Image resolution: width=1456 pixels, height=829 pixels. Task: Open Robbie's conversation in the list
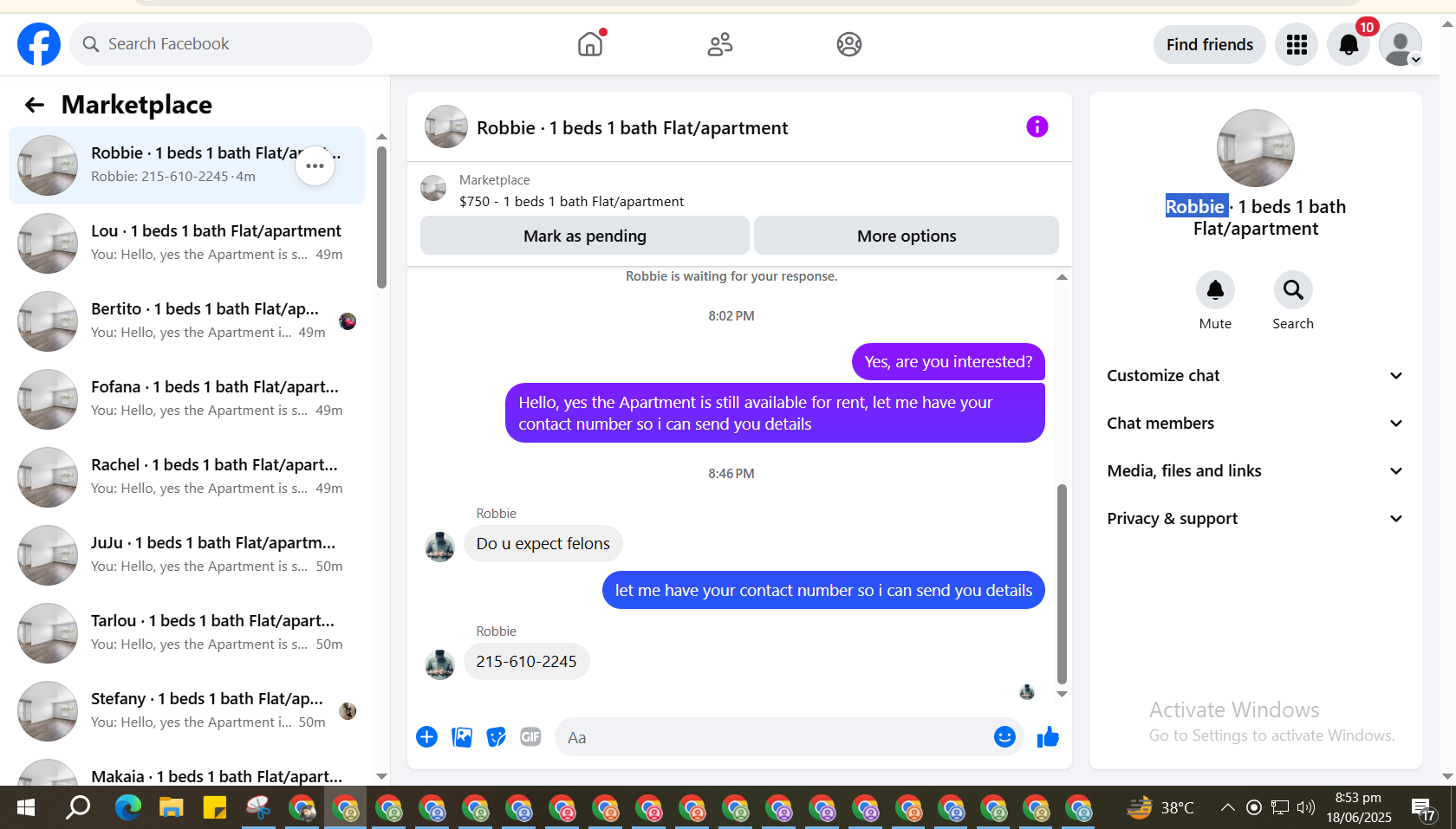click(x=186, y=165)
